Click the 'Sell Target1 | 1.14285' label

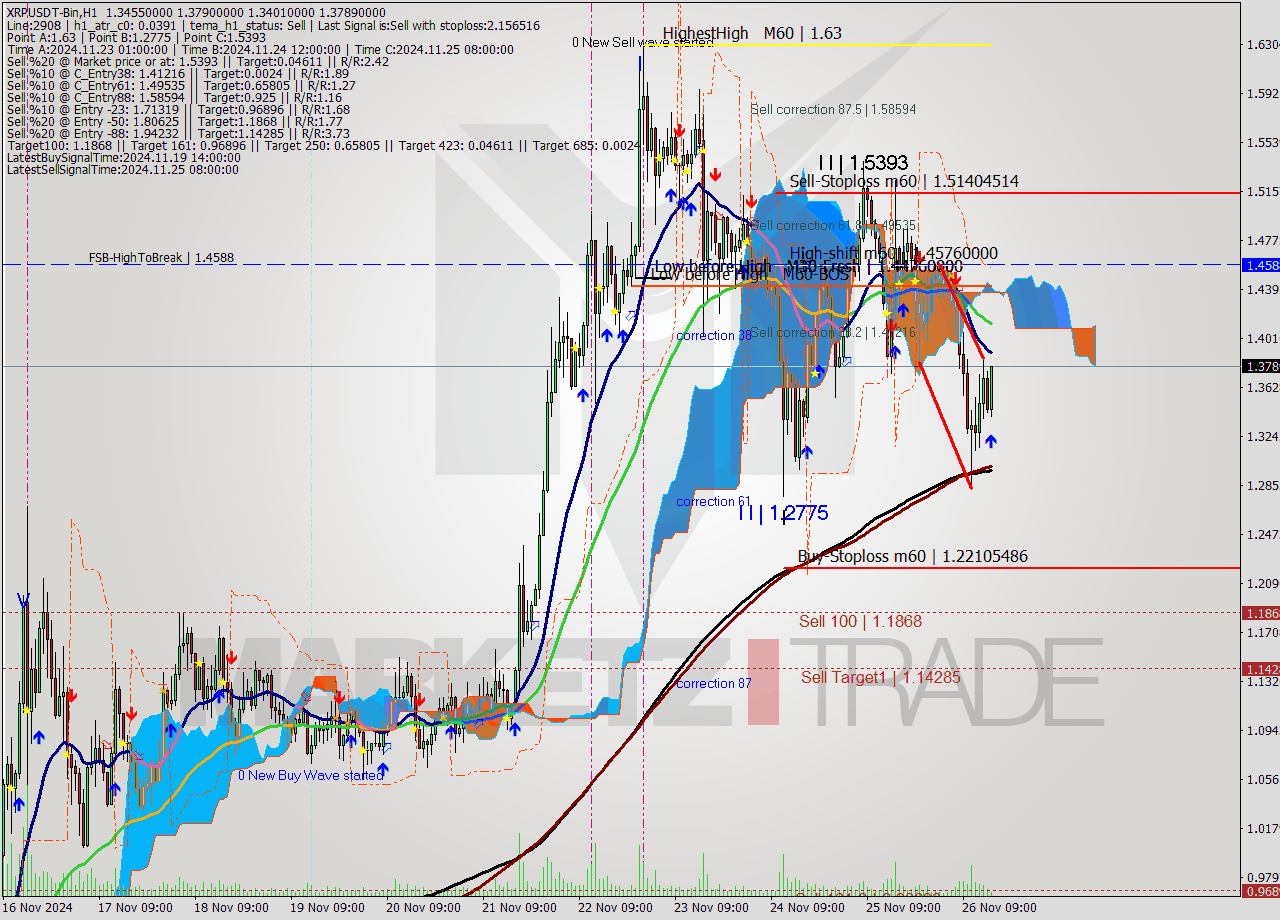coord(880,677)
